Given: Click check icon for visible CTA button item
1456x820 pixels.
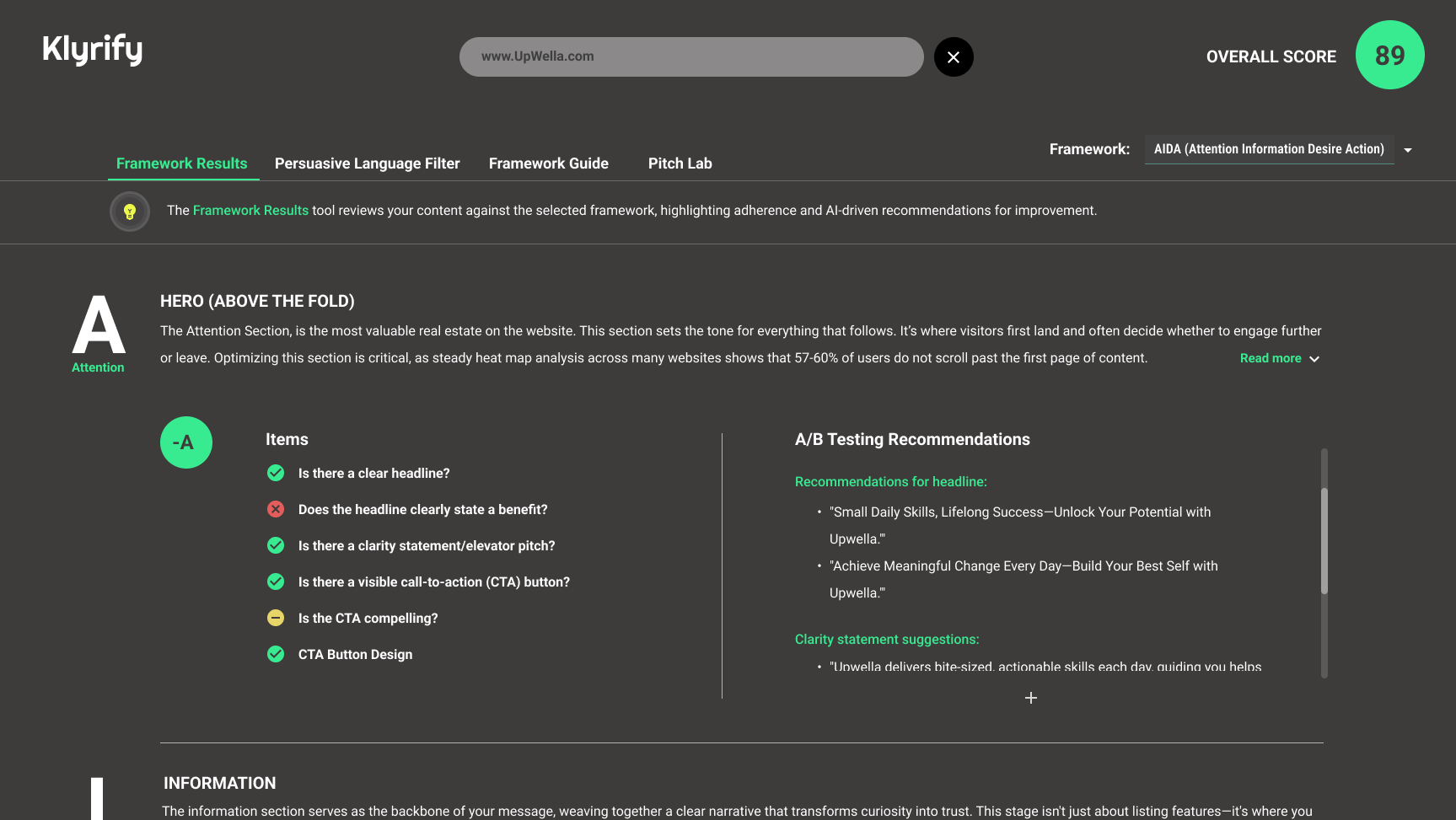Looking at the screenshot, I should [x=276, y=582].
